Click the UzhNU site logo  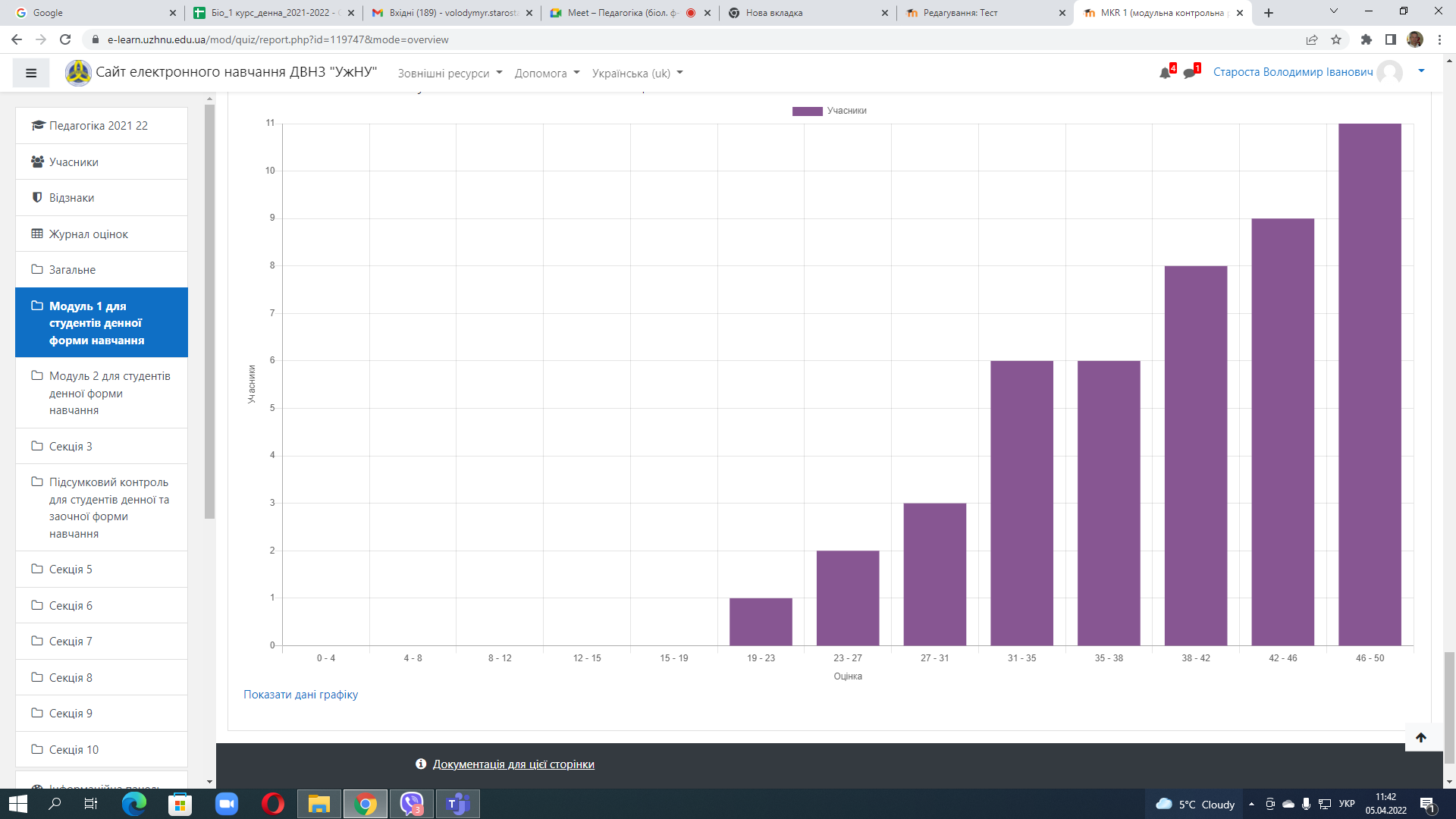pos(78,73)
